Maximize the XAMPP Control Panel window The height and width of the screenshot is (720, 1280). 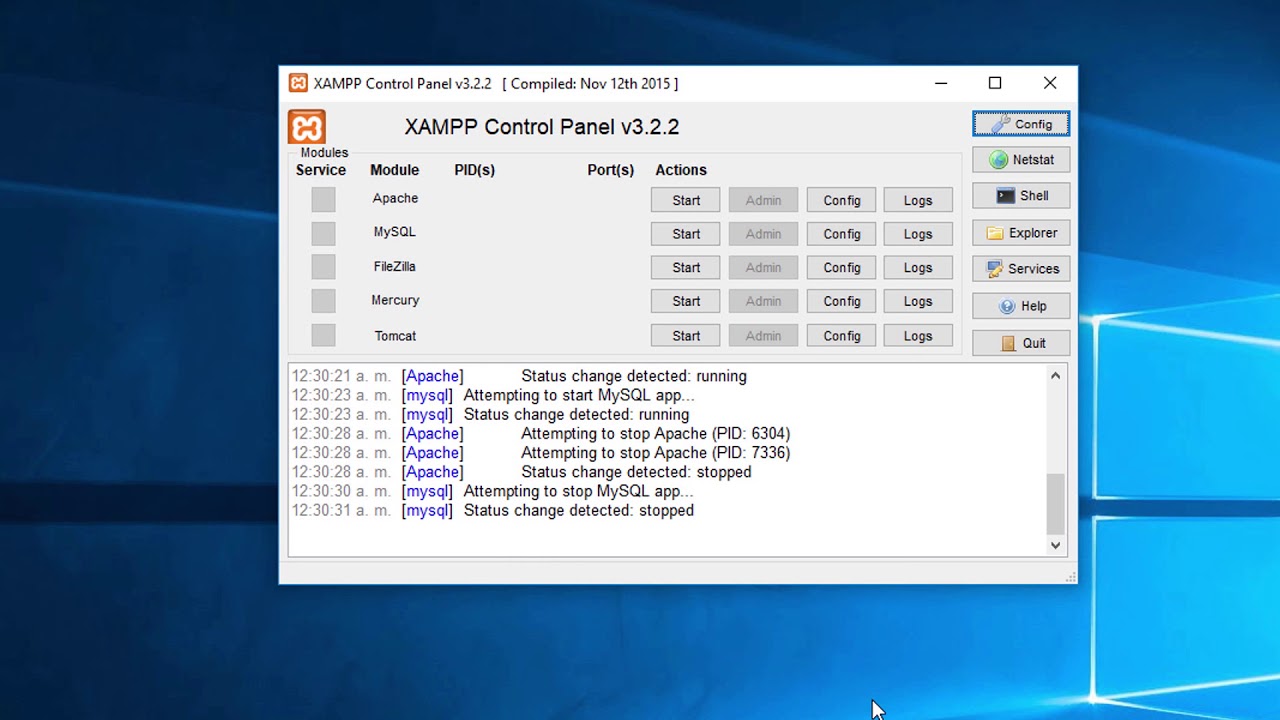995,83
